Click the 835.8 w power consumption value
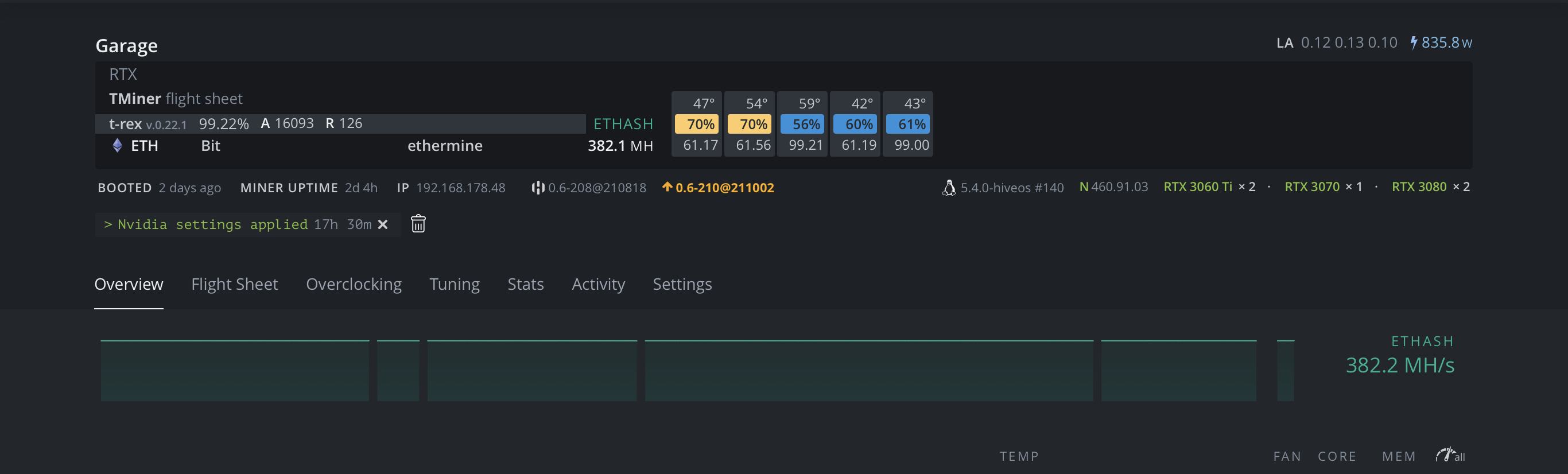Image resolution: width=1568 pixels, height=474 pixels. click(1446, 42)
